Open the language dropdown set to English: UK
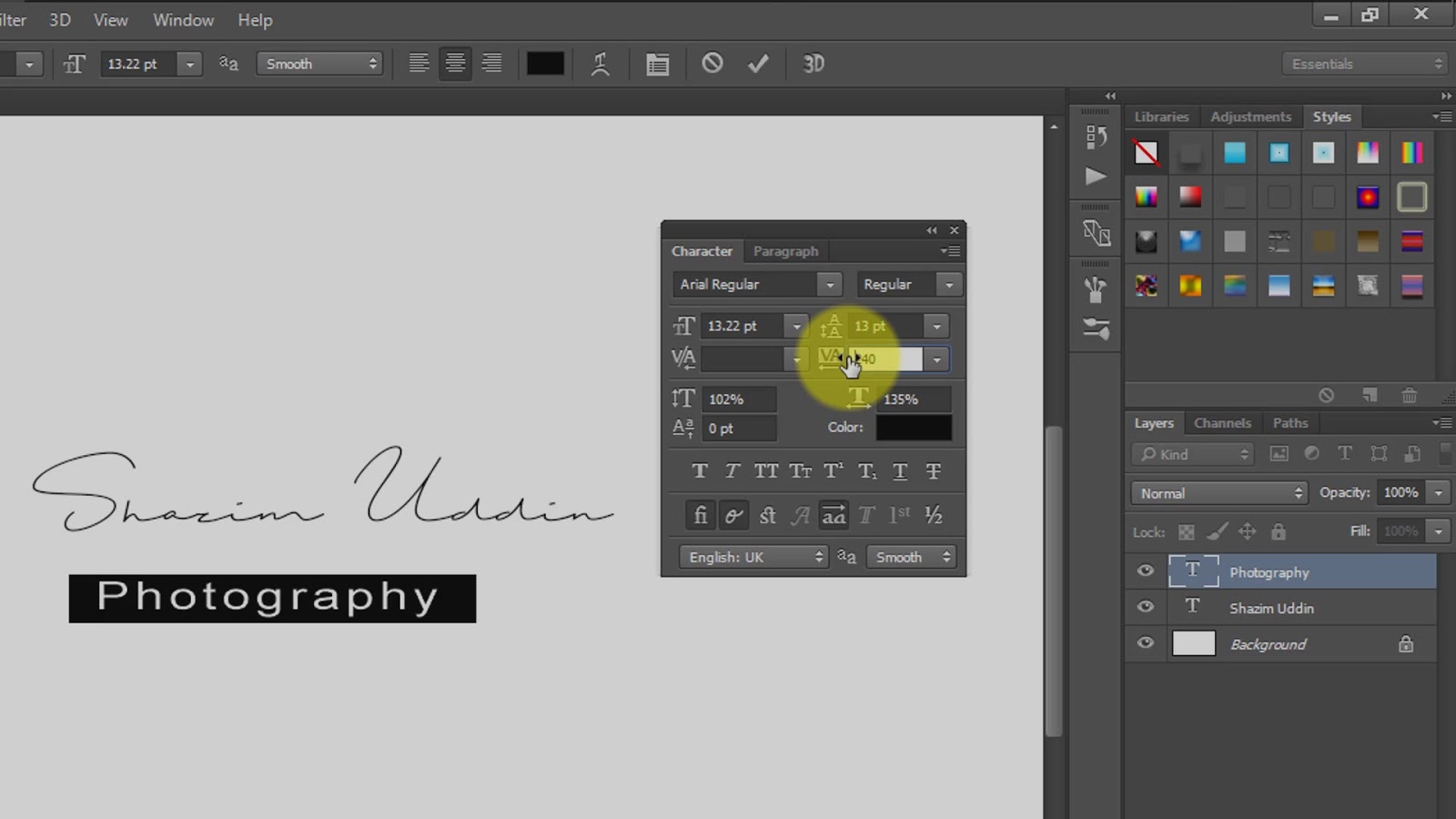 [x=753, y=557]
